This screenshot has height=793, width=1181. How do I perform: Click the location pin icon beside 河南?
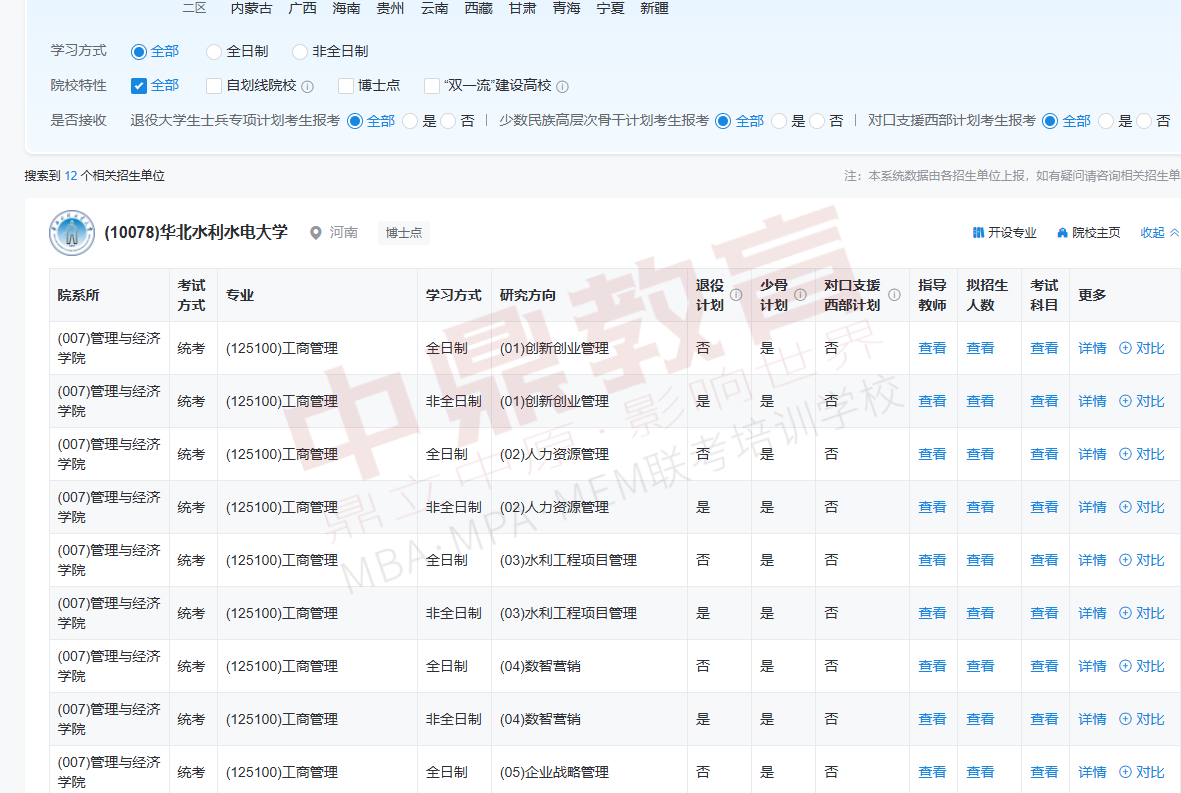(316, 233)
